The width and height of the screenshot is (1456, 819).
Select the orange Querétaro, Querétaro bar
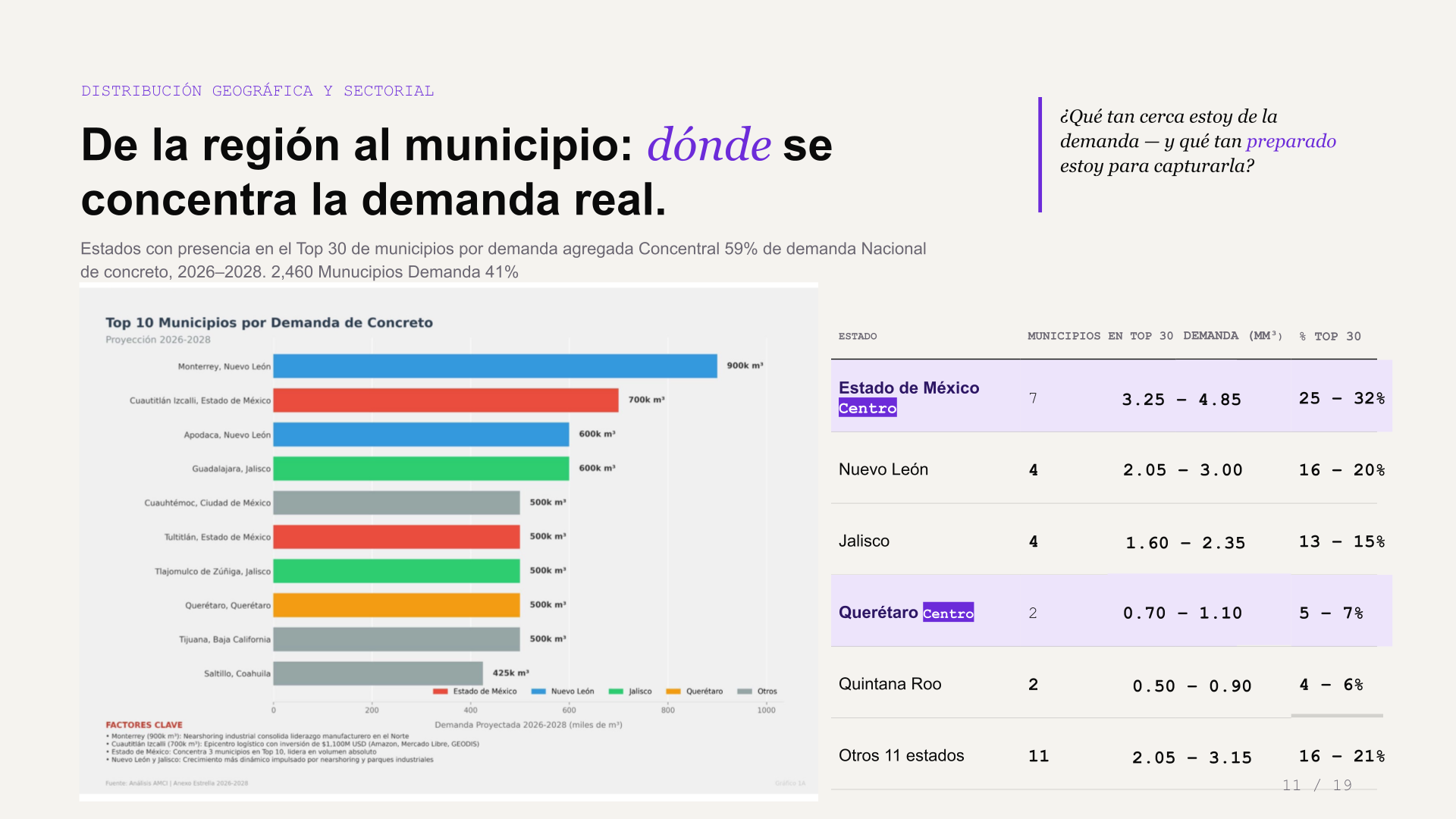pyautogui.click(x=397, y=605)
